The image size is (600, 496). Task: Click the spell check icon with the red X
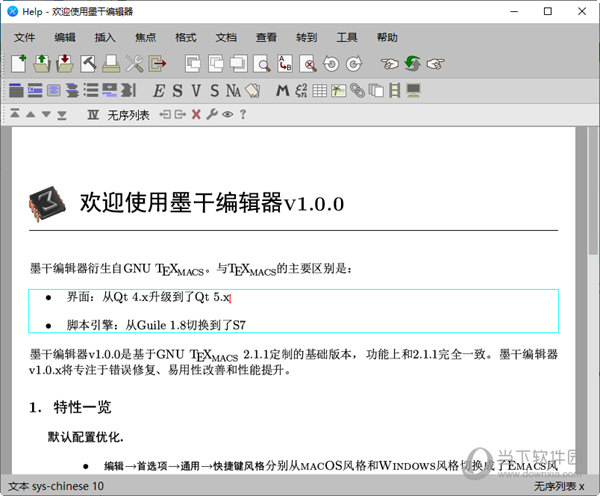[308, 64]
